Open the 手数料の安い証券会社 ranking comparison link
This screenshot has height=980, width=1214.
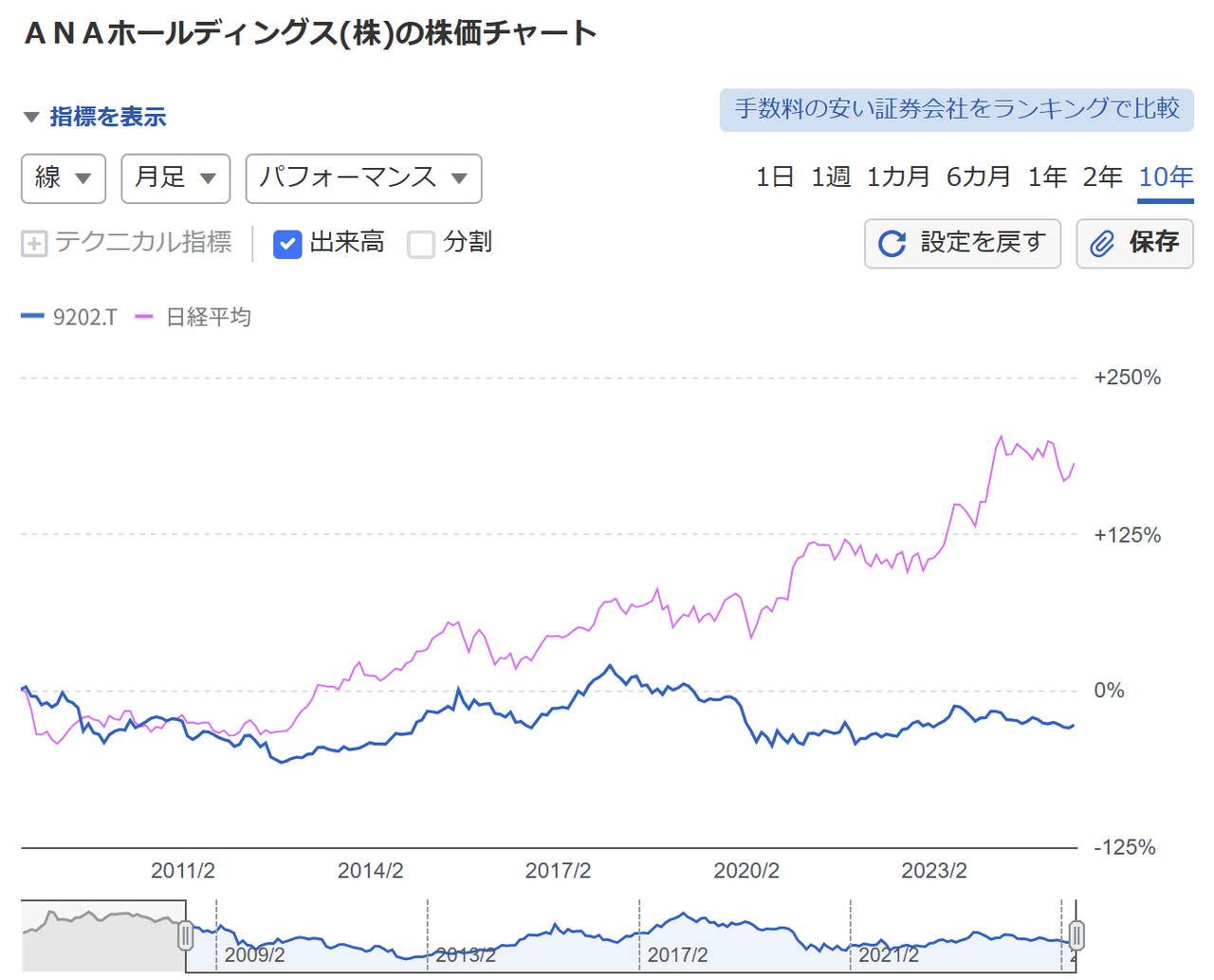(956, 111)
